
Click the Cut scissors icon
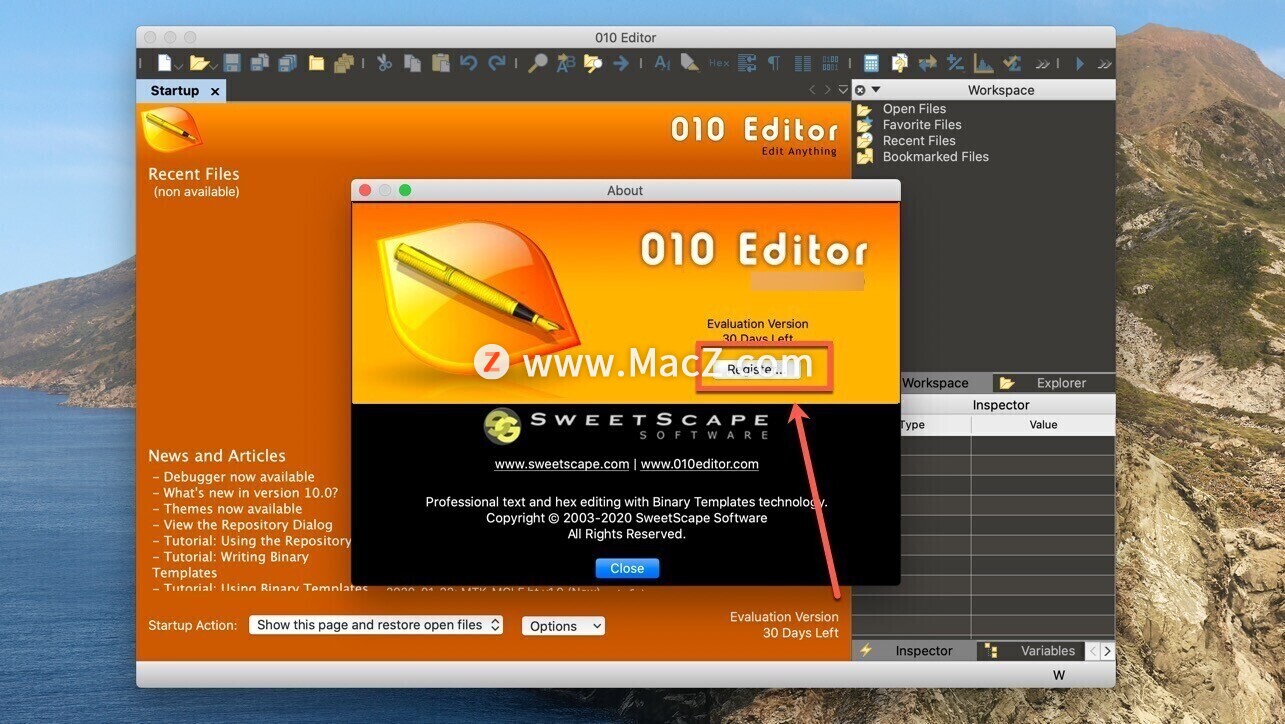pyautogui.click(x=384, y=63)
